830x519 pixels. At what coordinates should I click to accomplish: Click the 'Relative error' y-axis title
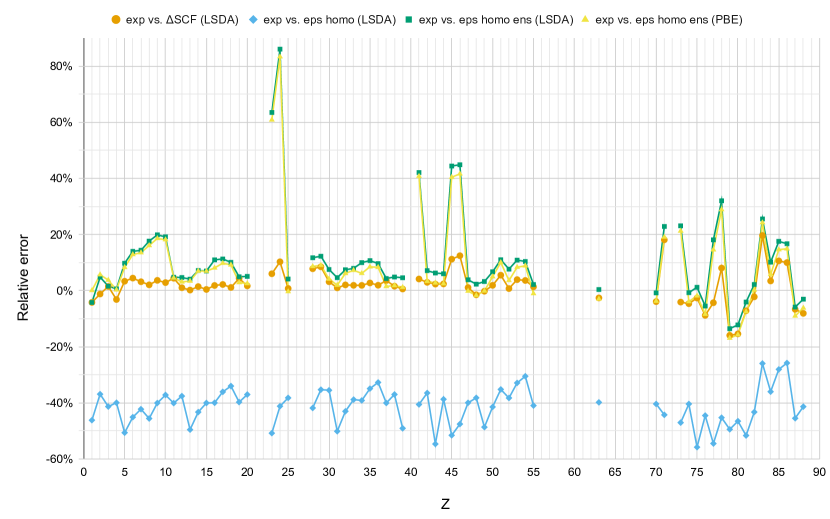coord(23,278)
